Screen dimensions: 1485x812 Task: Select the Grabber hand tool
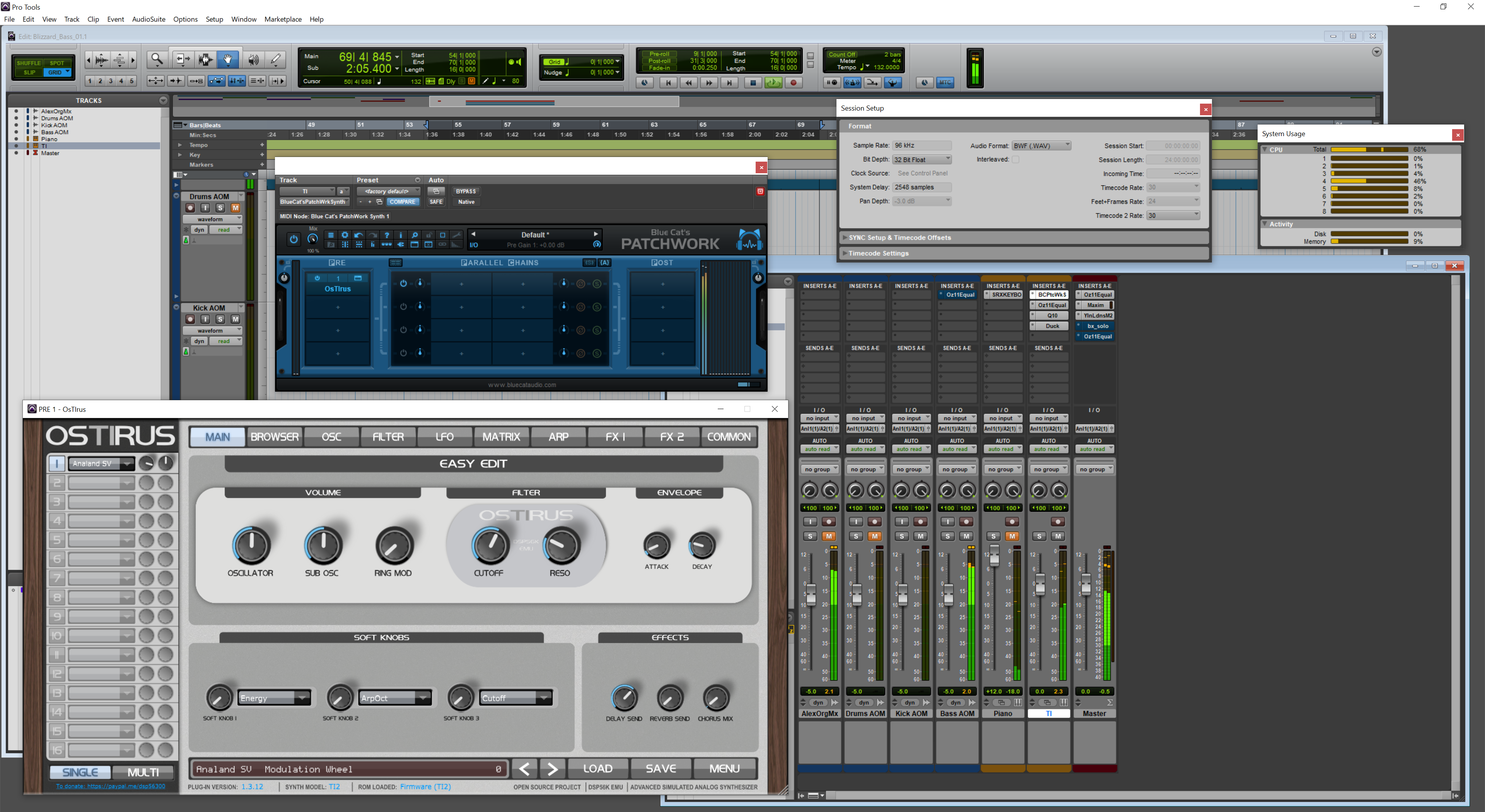tap(228, 60)
